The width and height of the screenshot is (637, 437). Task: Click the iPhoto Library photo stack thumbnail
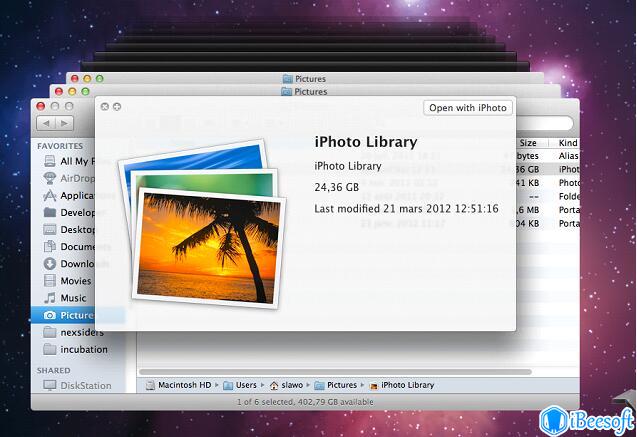[202, 224]
